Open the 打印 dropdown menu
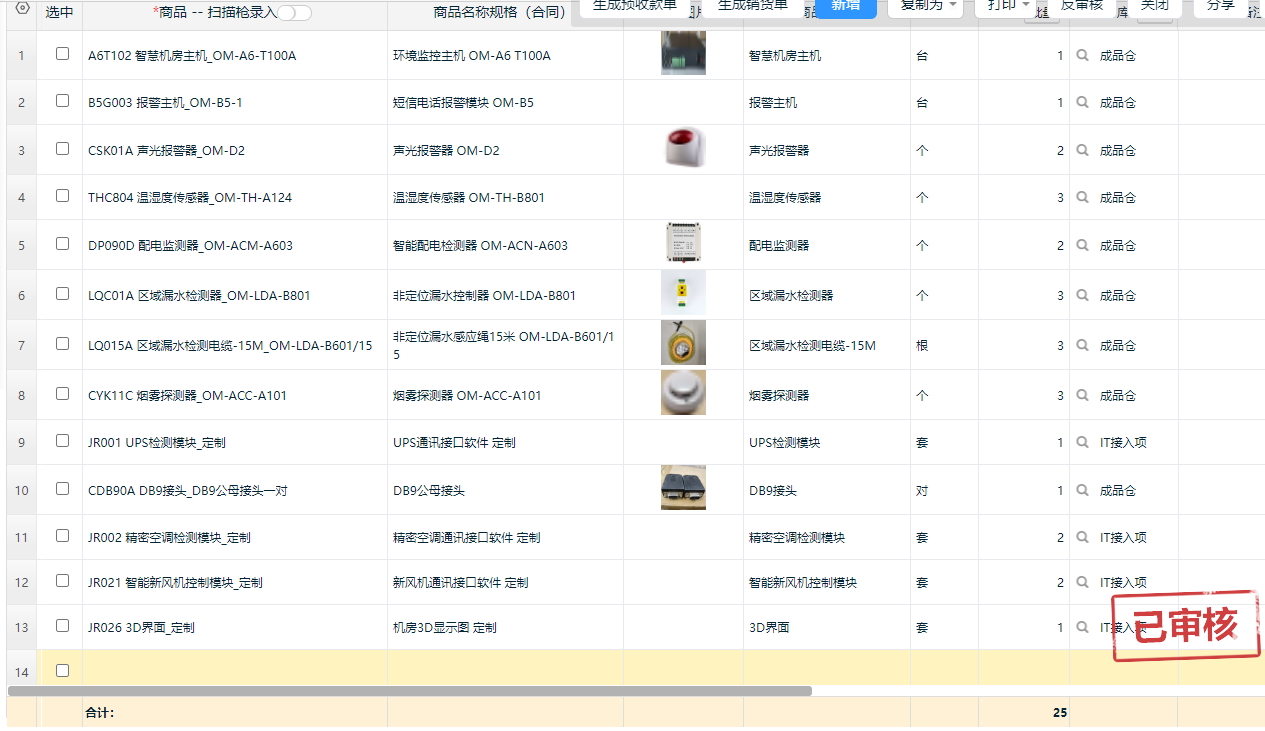This screenshot has height=731, width=1265. tap(1008, 6)
